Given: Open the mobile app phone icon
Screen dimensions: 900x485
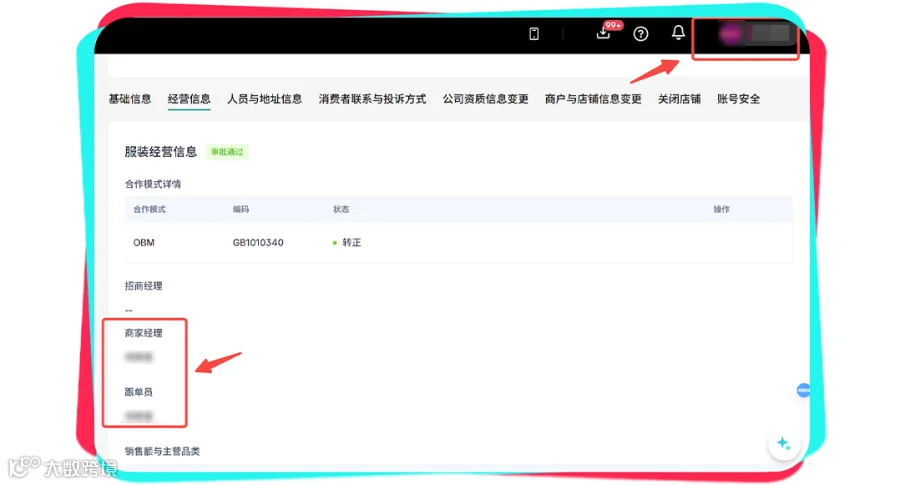Looking at the screenshot, I should (534, 34).
